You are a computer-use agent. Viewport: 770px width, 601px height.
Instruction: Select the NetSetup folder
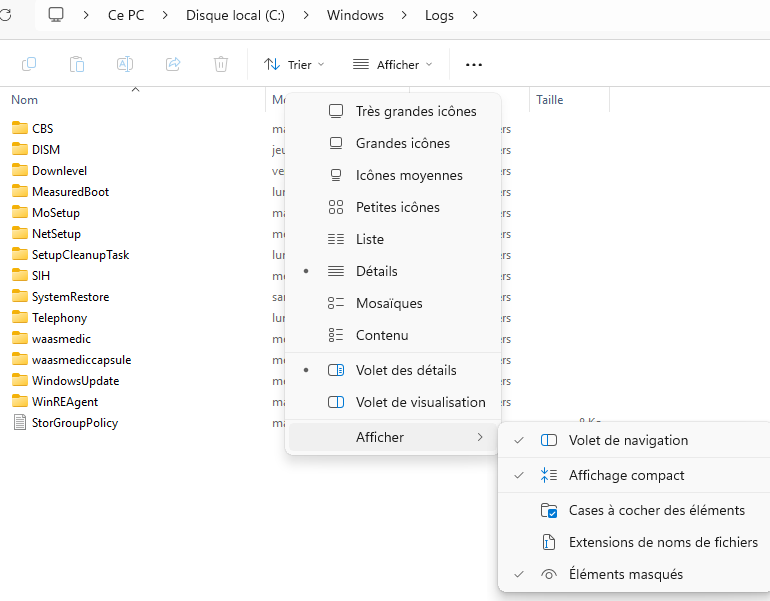point(46,234)
